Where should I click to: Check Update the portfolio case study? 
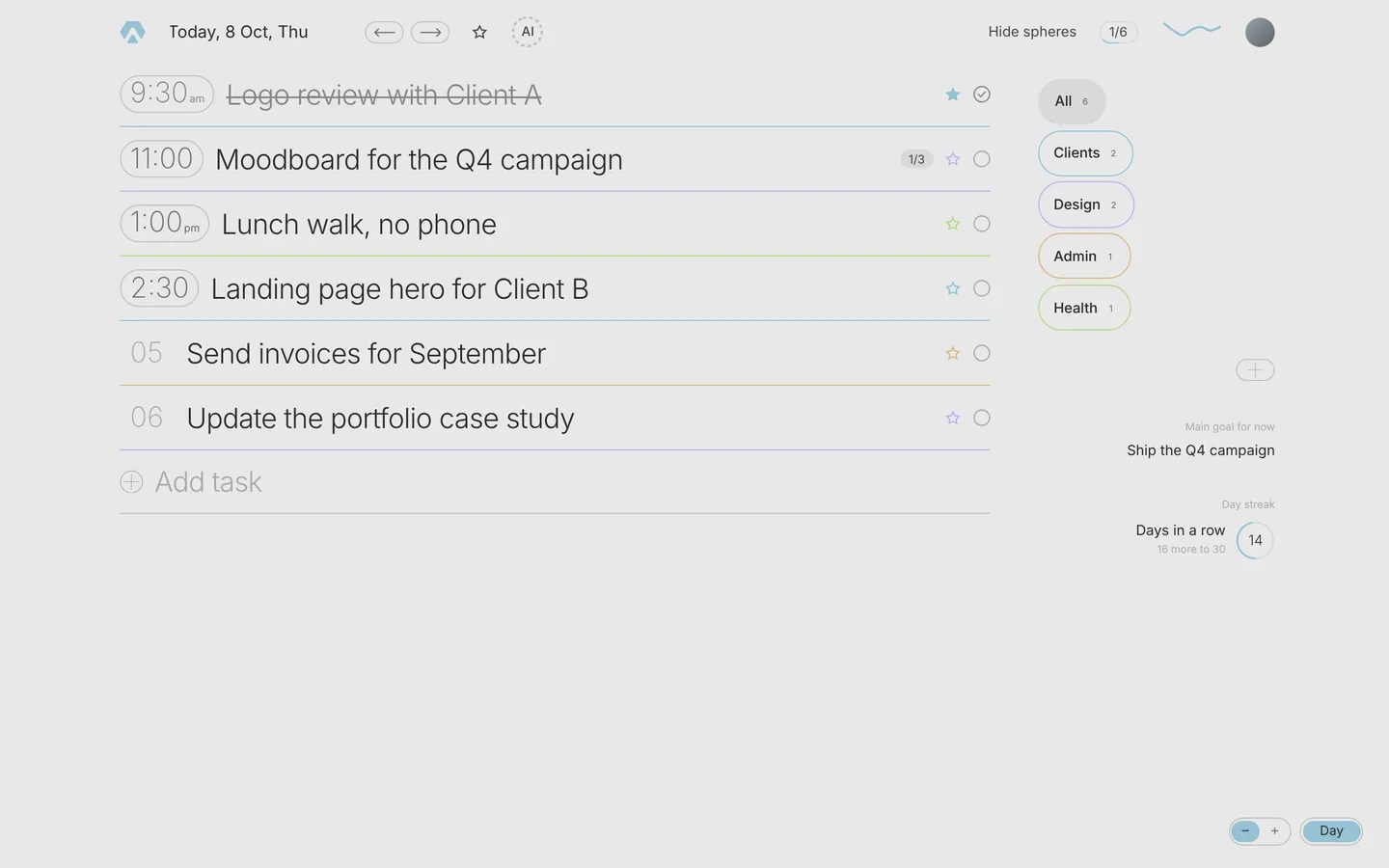pyautogui.click(x=982, y=418)
